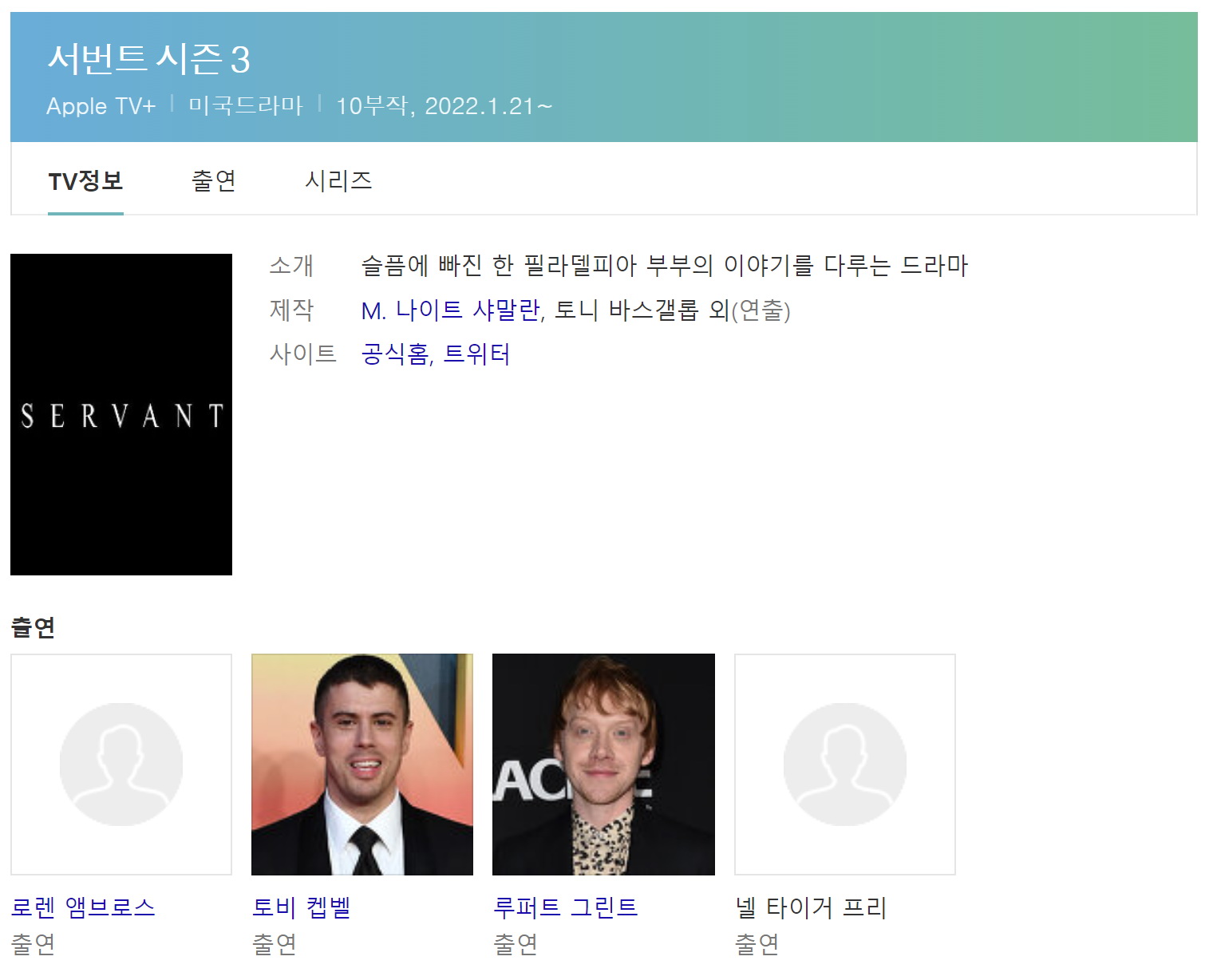Click the 10부작, 2022.1.21~ text
The height and width of the screenshot is (980, 1213).
click(444, 106)
